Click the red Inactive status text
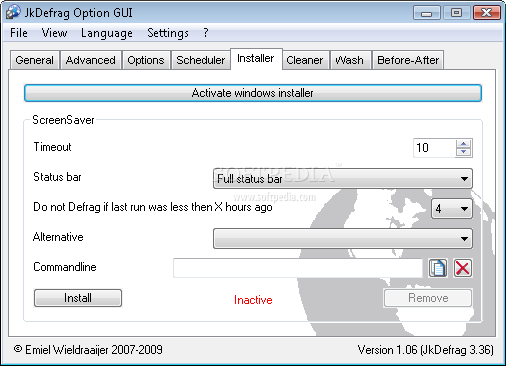This screenshot has width=506, height=366. tap(253, 300)
